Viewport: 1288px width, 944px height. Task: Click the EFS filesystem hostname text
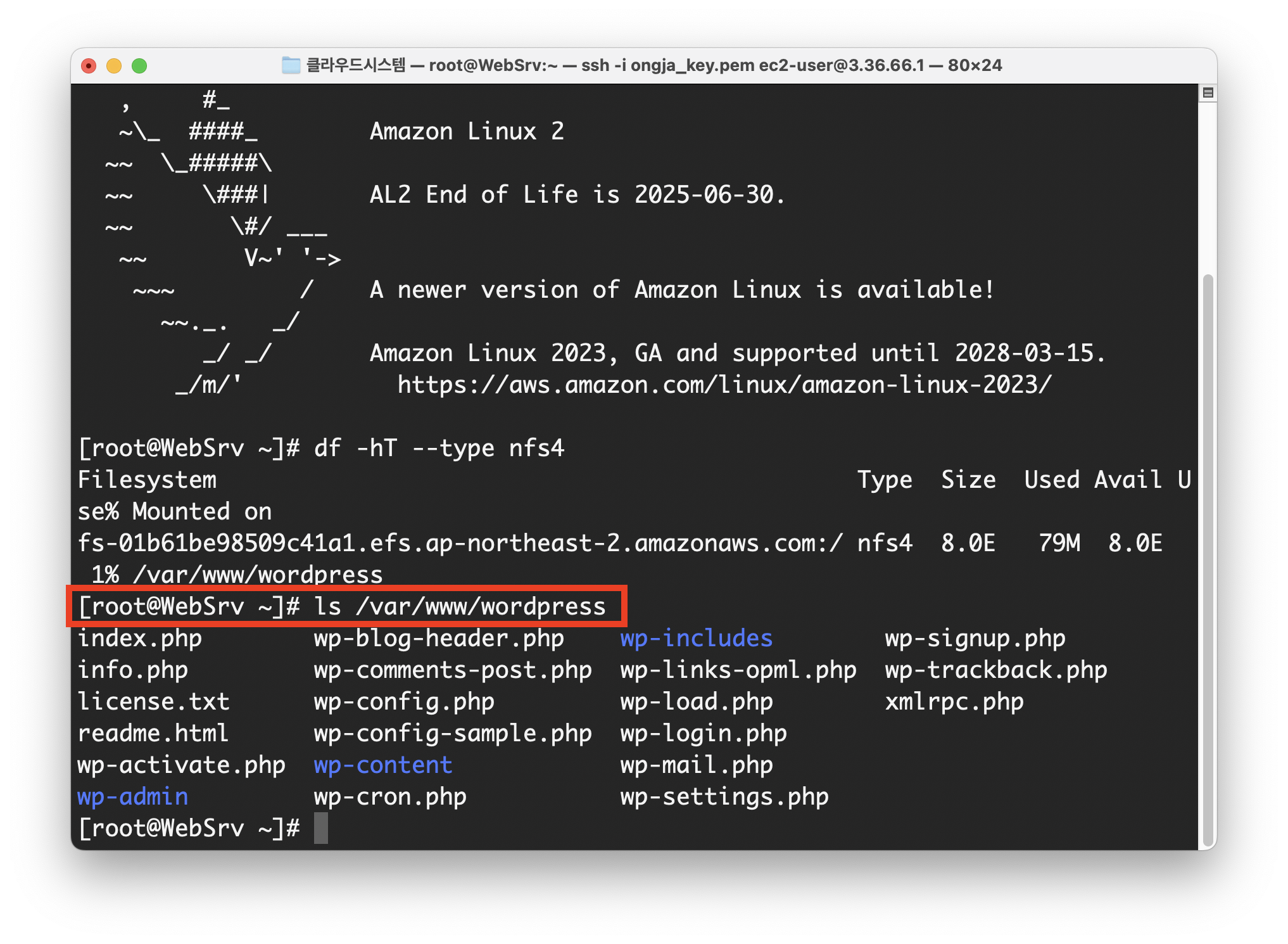[x=460, y=544]
